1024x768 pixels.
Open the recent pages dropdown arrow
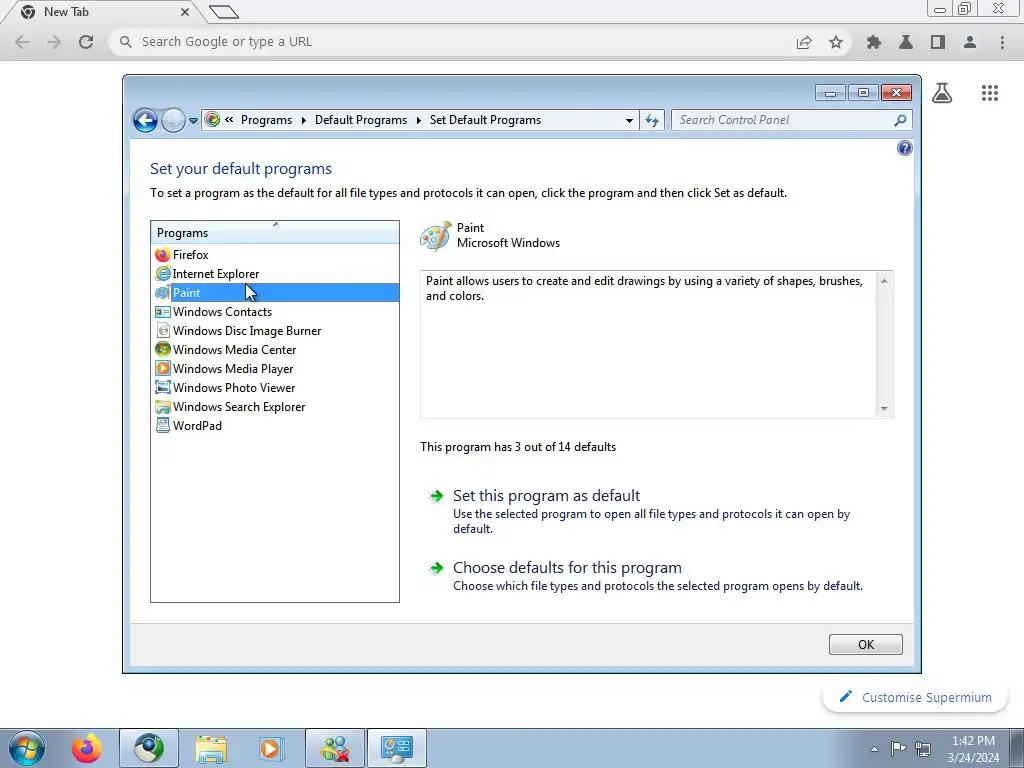tap(193, 121)
